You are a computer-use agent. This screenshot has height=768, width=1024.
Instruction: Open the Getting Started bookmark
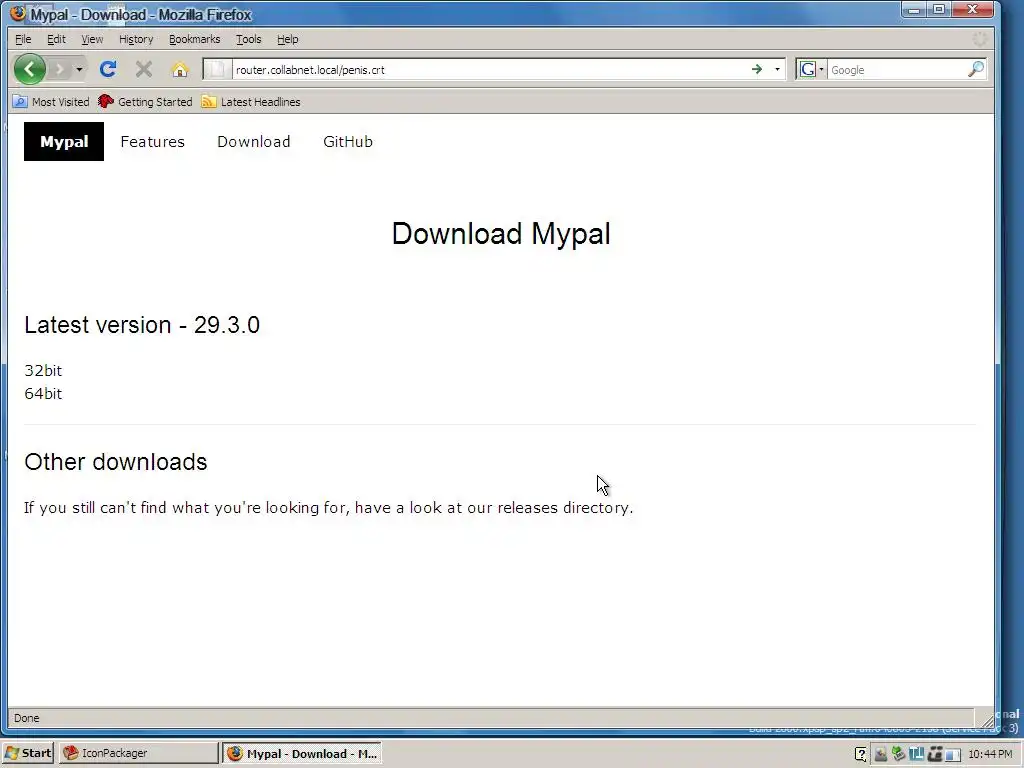[x=145, y=102]
